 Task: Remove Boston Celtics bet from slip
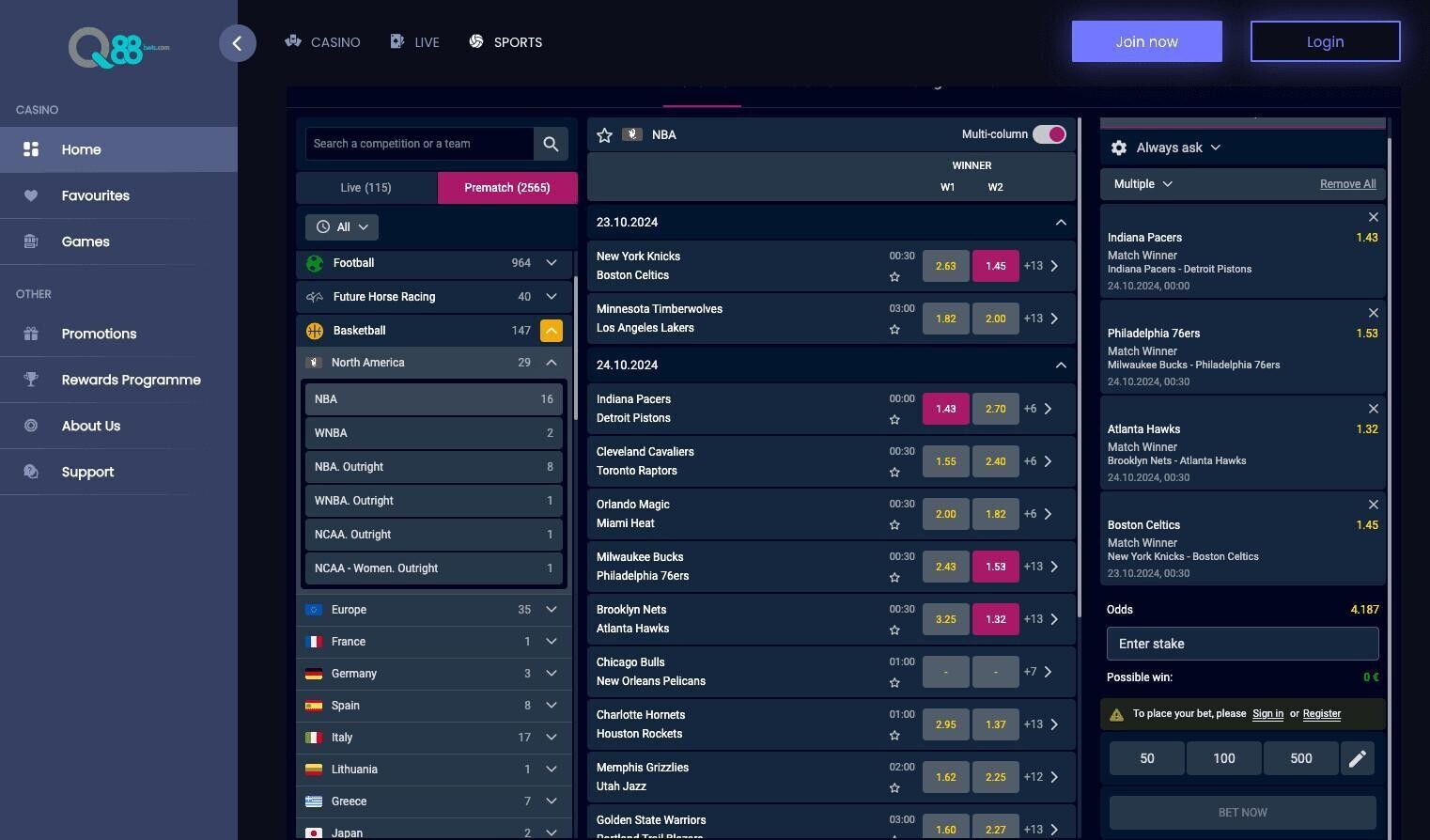click(1374, 505)
